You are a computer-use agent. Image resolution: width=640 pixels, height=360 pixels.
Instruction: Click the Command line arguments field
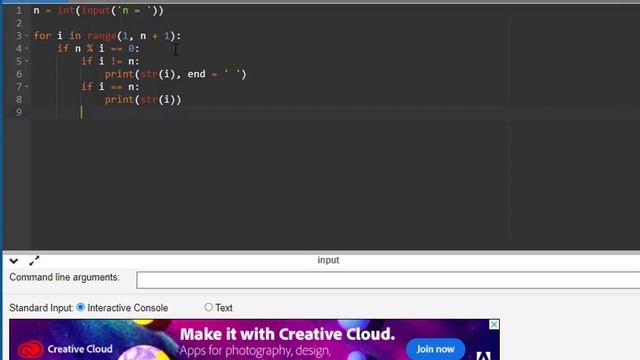388,280
